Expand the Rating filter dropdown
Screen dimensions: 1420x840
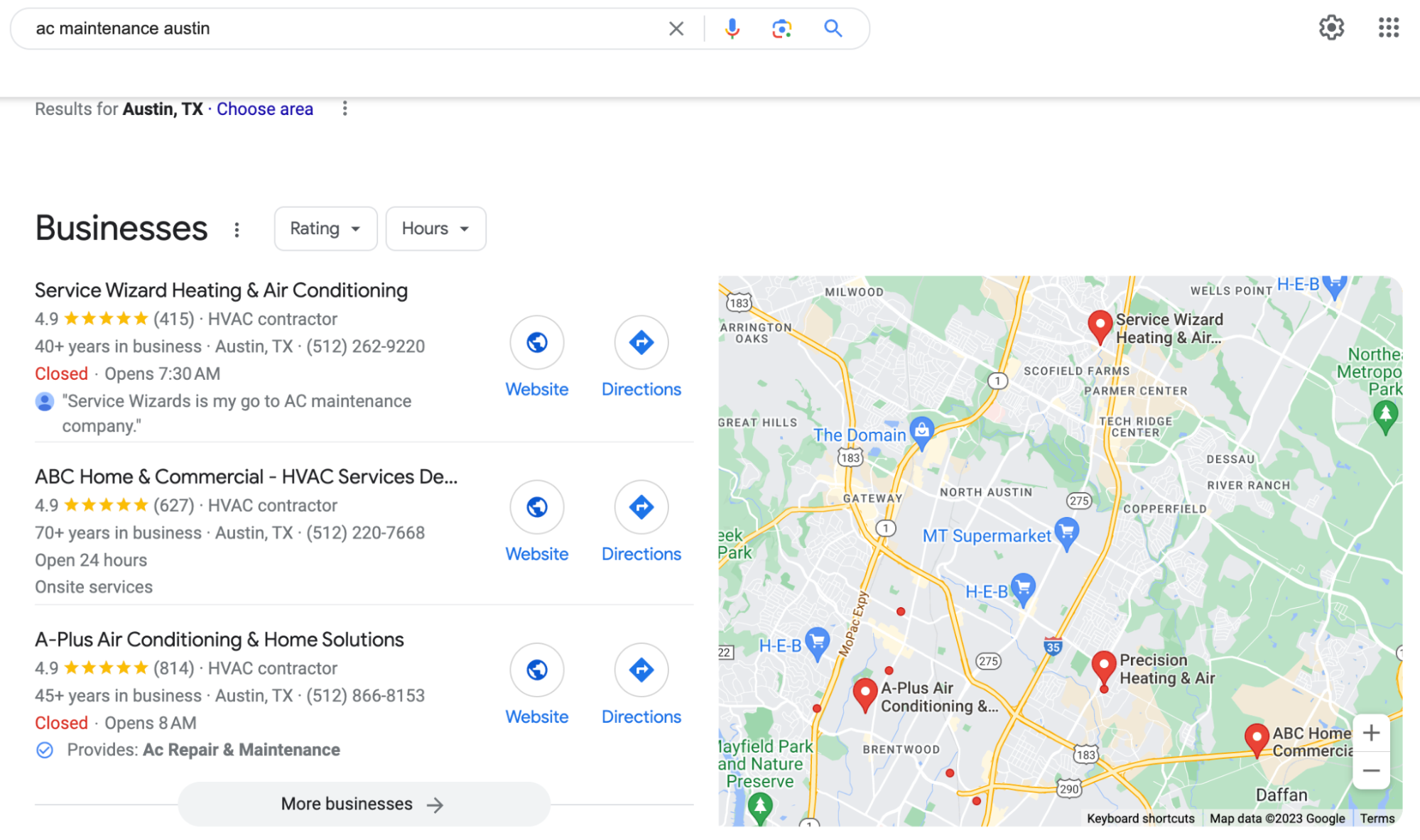pyautogui.click(x=325, y=229)
